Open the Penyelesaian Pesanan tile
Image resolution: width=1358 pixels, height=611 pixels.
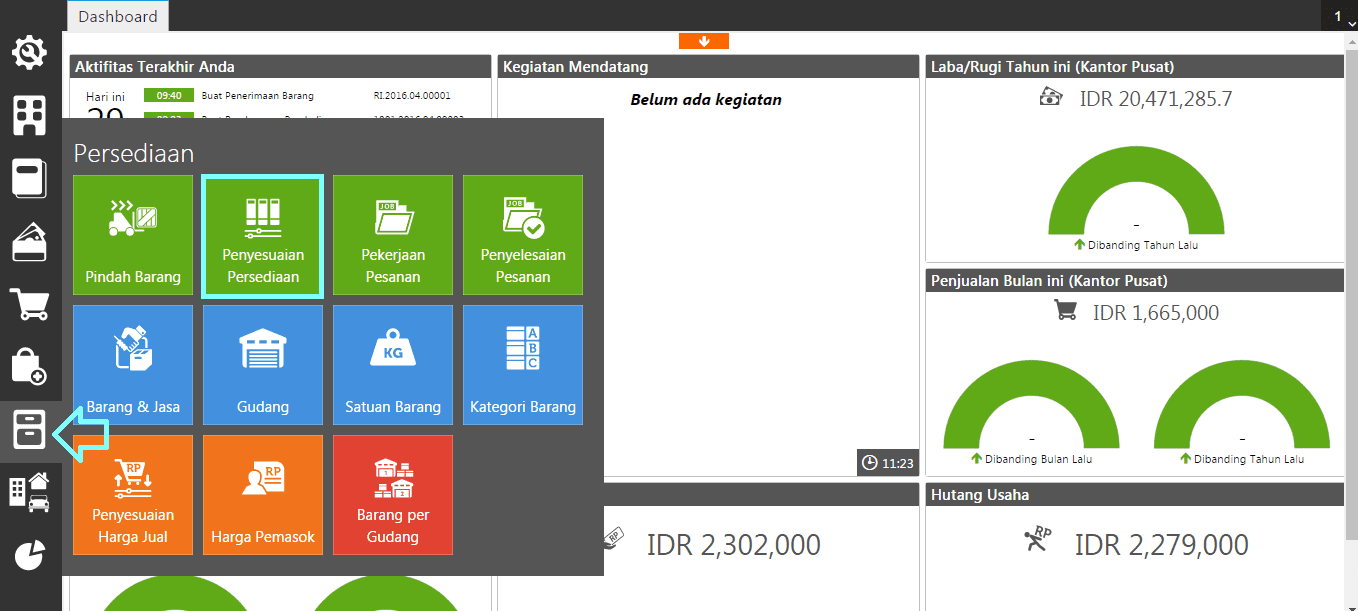[523, 236]
